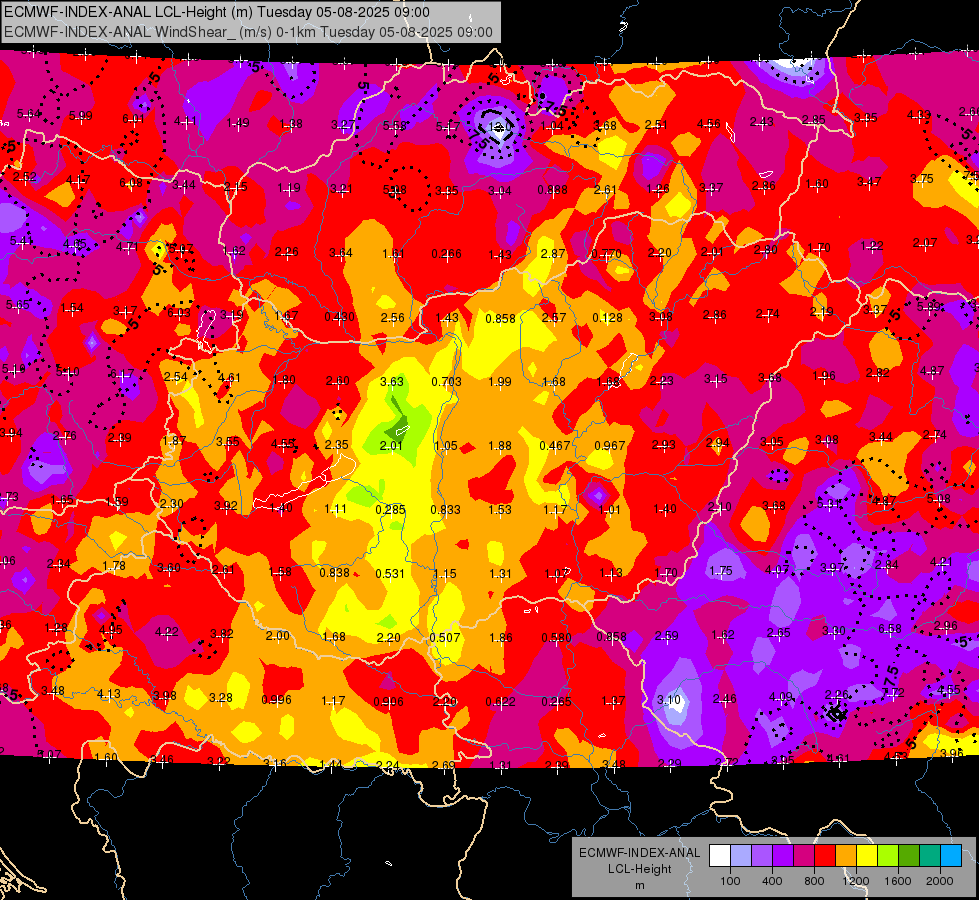The width and height of the screenshot is (979, 900).
Task: Click wind shear value '2.00'
Action: [x=278, y=635]
